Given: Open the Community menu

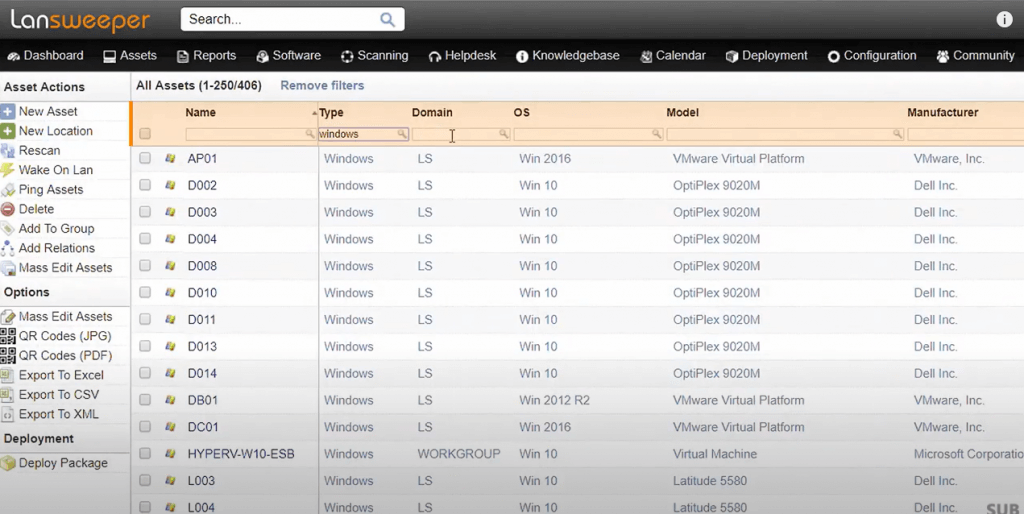Looking at the screenshot, I should 976,56.
